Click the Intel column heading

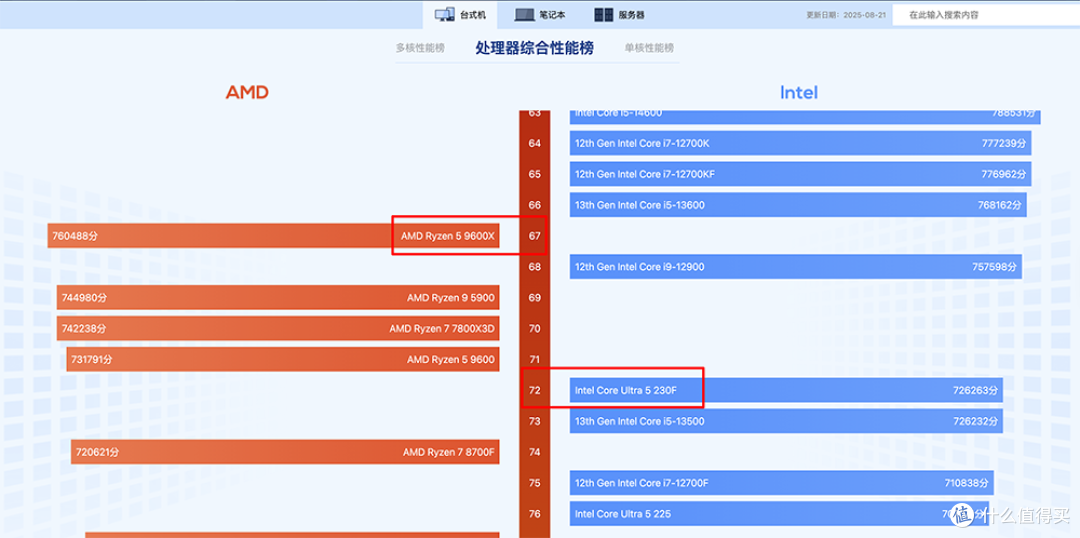(799, 92)
